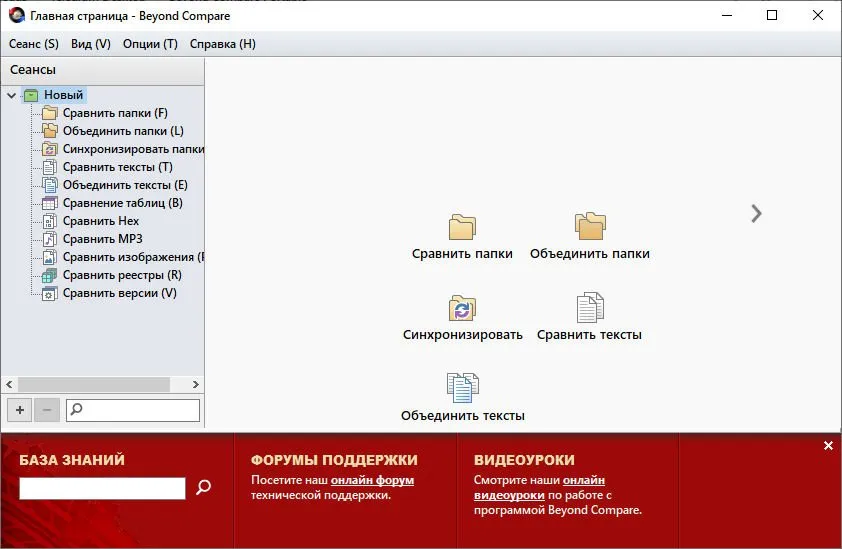Select Сравнить Hex tree row

coord(101,221)
